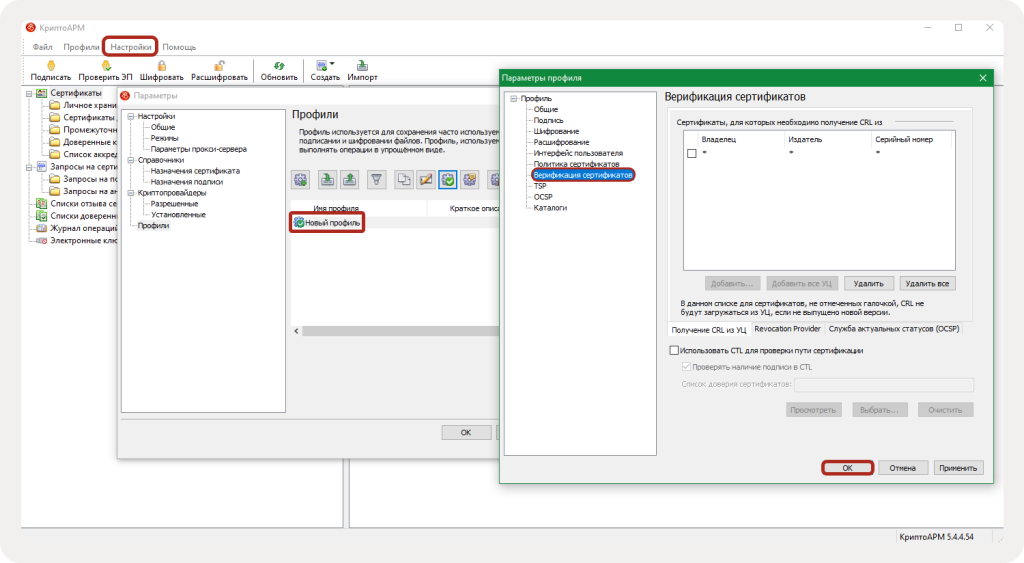Collapse the Криптопровайдеры node
Screen dimensions: 1024x563
click(131, 193)
